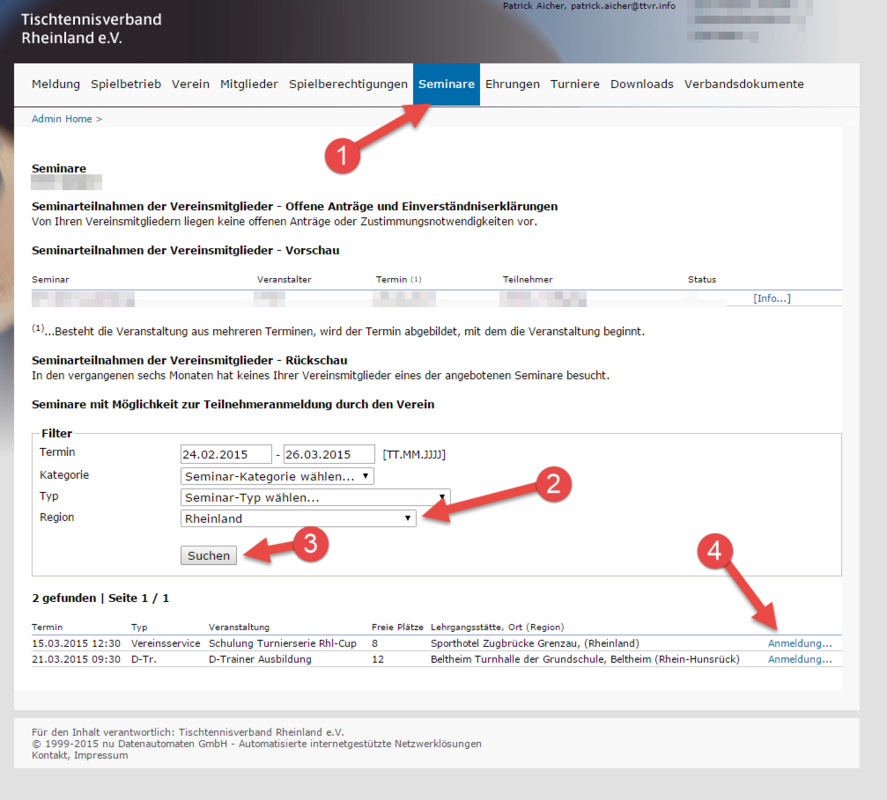
Task: Switch to the Verein section
Action: pyautogui.click(x=190, y=84)
